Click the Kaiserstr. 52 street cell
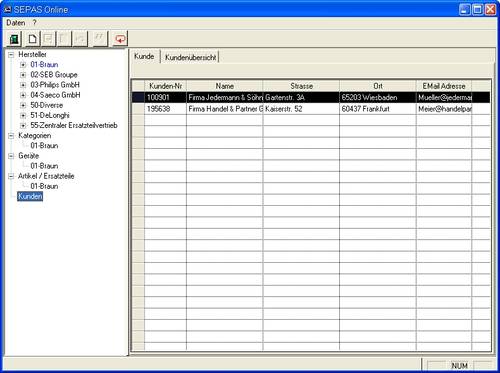Viewport: 500px width, 373px height. coord(301,109)
